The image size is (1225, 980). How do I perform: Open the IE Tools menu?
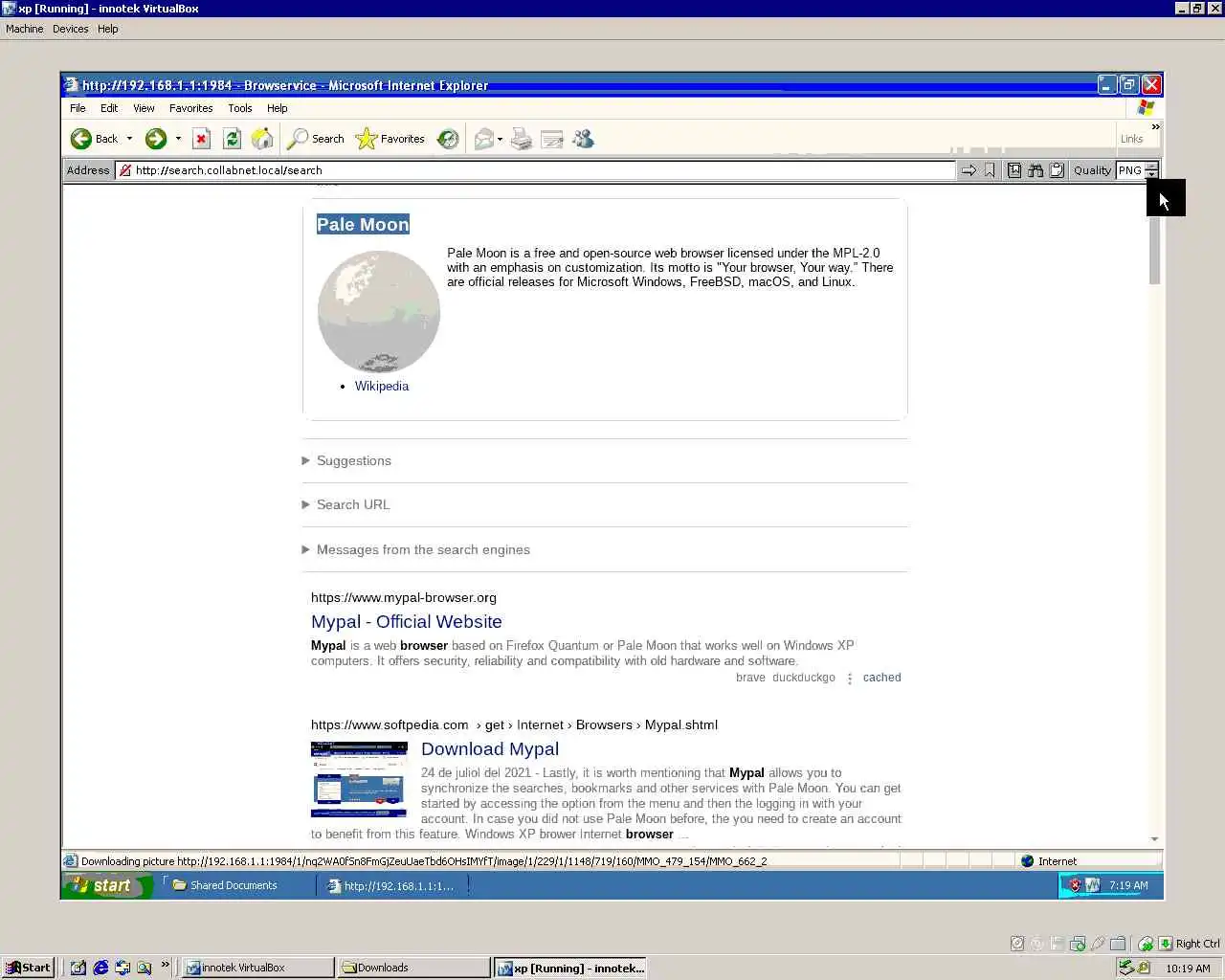point(240,108)
